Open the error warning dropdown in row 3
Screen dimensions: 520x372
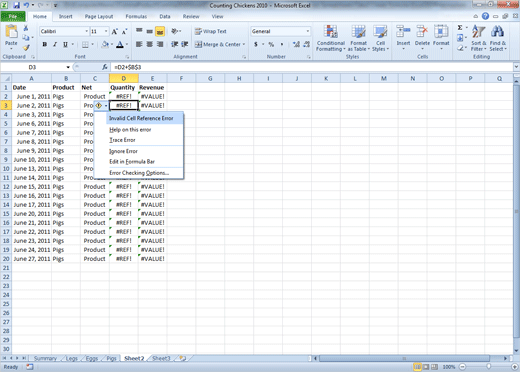click(x=106, y=106)
